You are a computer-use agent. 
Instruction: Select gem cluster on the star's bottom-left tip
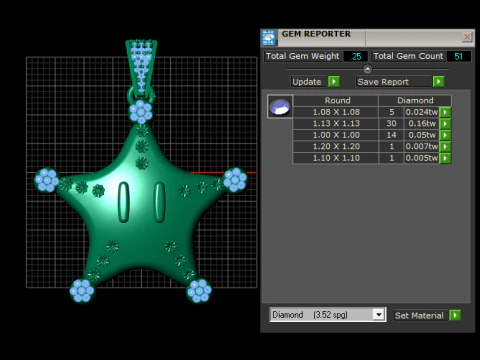82,291
